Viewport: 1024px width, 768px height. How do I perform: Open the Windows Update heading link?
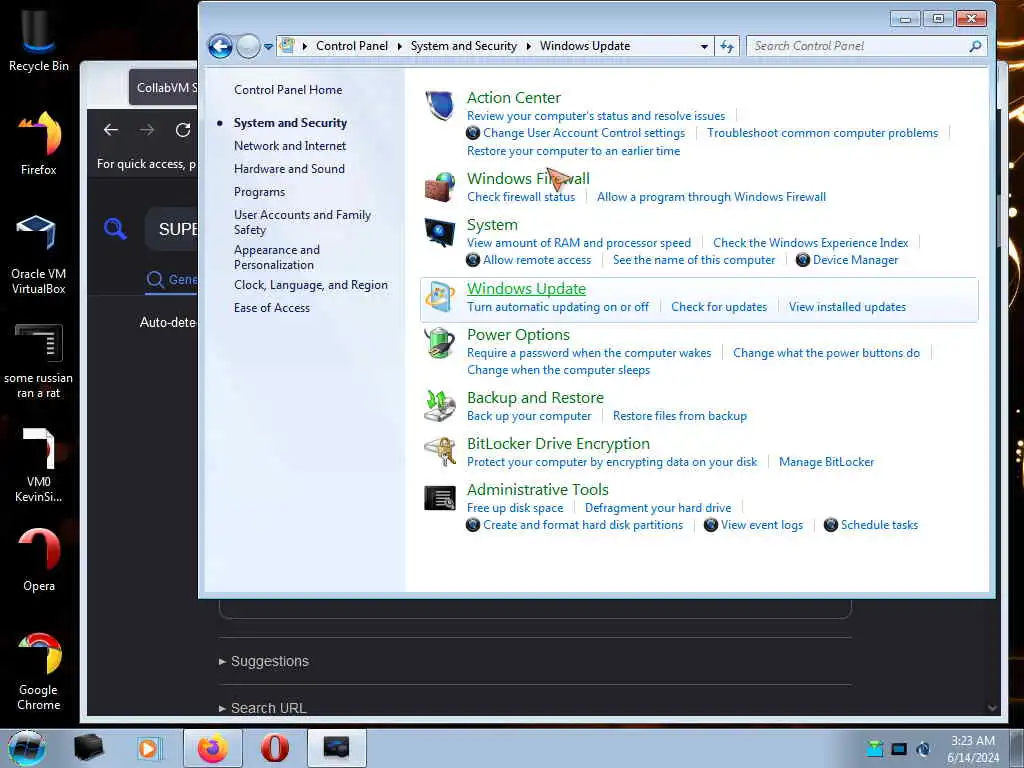click(x=526, y=289)
